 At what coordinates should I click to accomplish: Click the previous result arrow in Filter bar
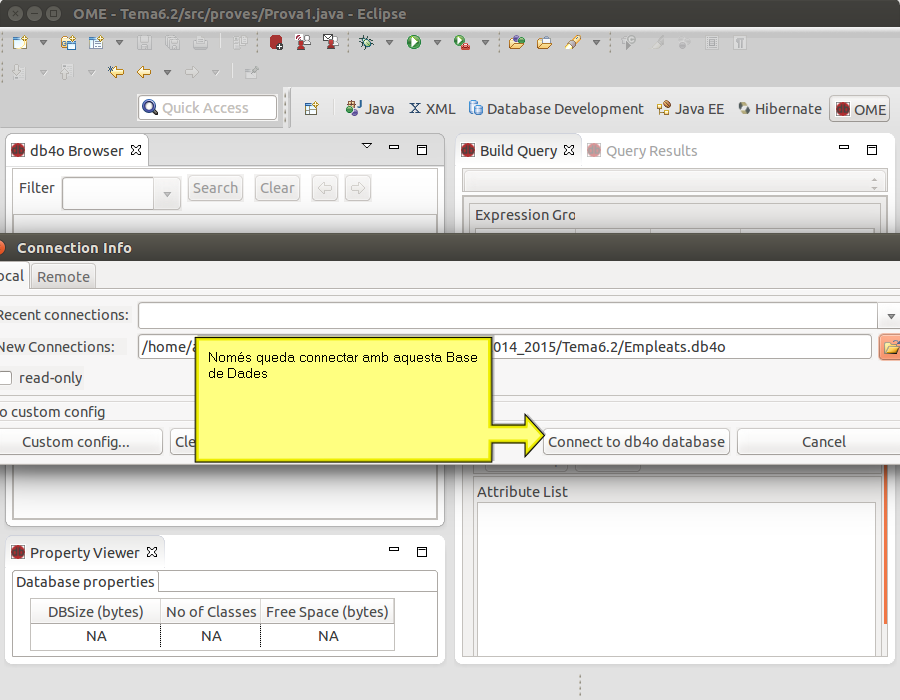(325, 188)
